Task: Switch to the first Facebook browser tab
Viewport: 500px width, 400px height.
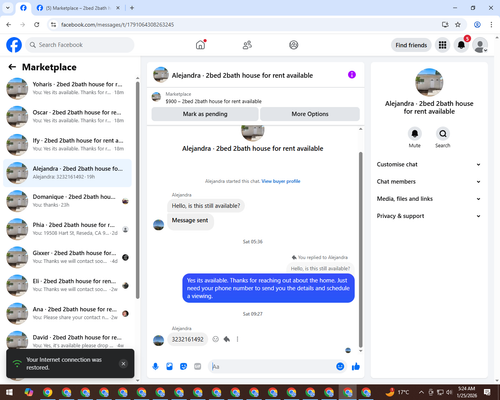Action: pos(23,8)
